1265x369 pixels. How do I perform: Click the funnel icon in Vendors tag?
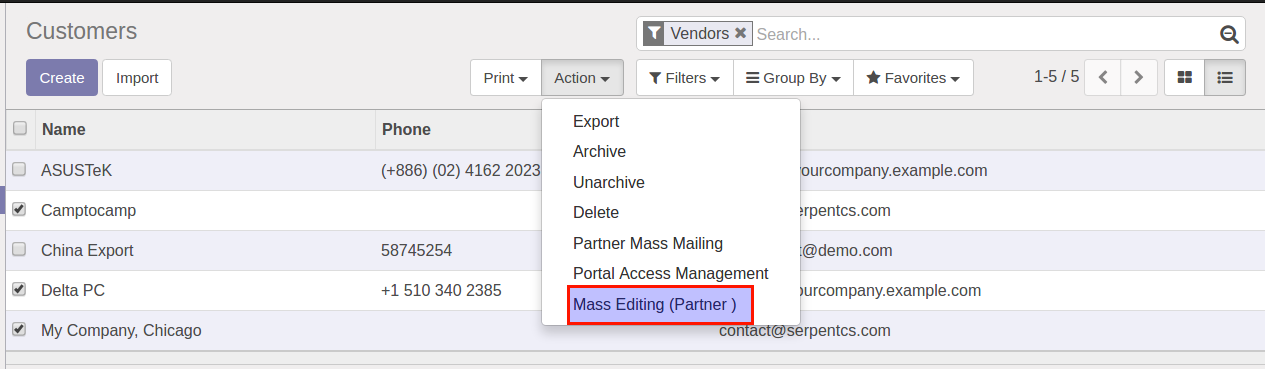654,33
